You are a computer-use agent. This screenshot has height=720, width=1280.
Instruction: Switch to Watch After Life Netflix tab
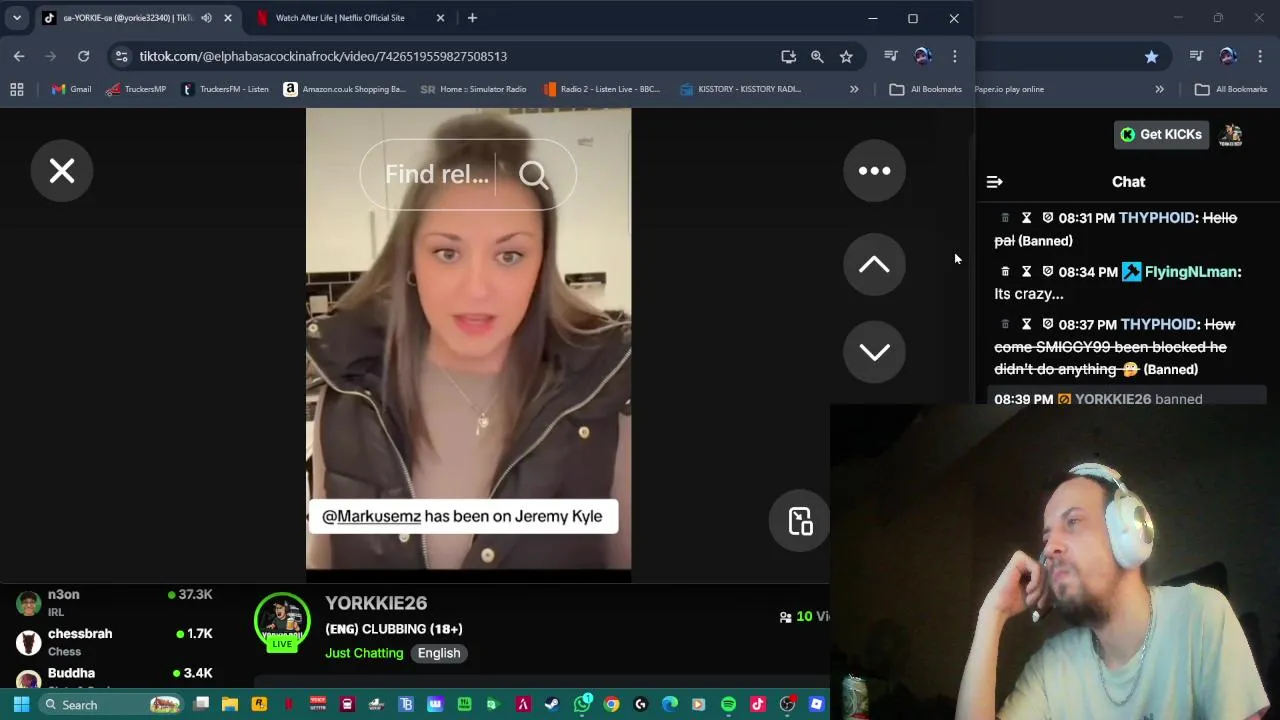tap(340, 18)
